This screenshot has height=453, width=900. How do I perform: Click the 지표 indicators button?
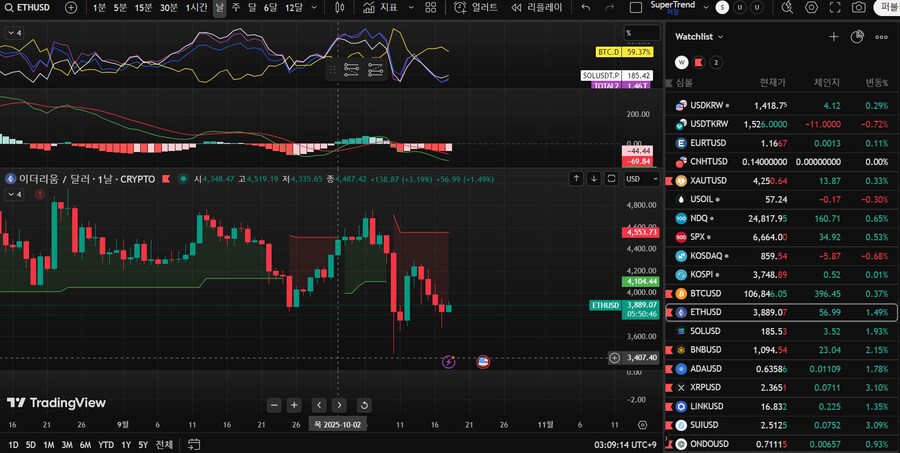click(x=381, y=7)
